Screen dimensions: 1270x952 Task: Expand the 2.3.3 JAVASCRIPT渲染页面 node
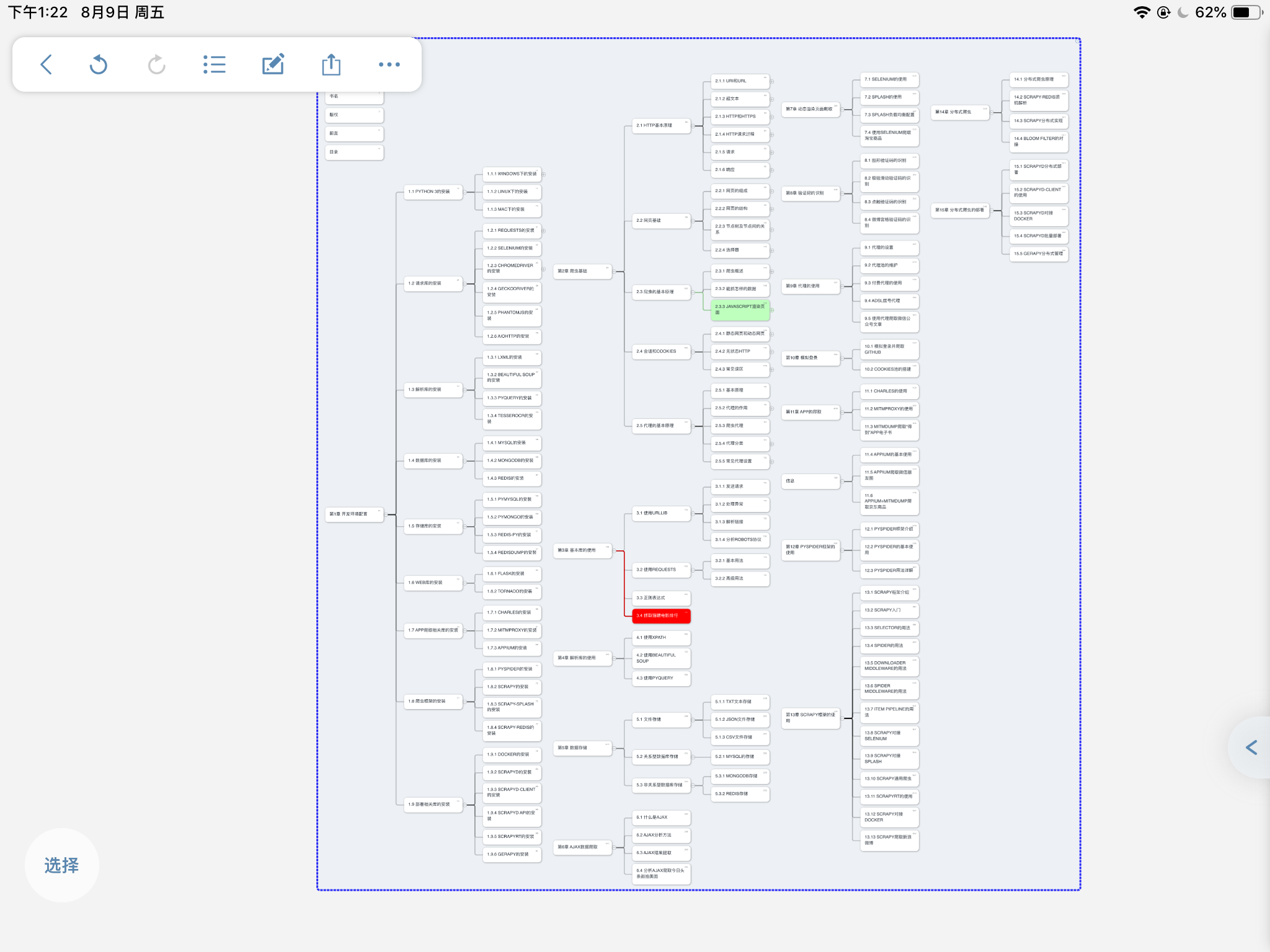(772, 310)
